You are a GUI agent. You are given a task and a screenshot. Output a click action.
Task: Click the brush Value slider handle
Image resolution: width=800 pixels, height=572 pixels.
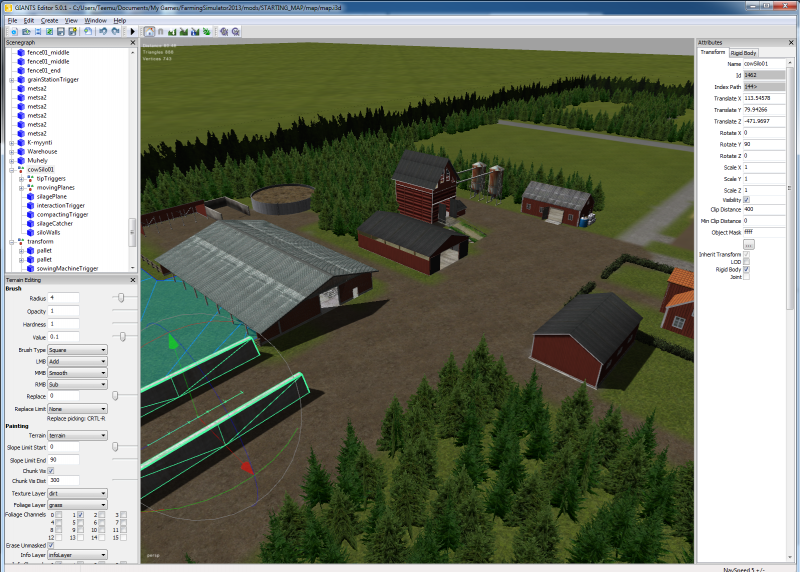tap(122, 336)
